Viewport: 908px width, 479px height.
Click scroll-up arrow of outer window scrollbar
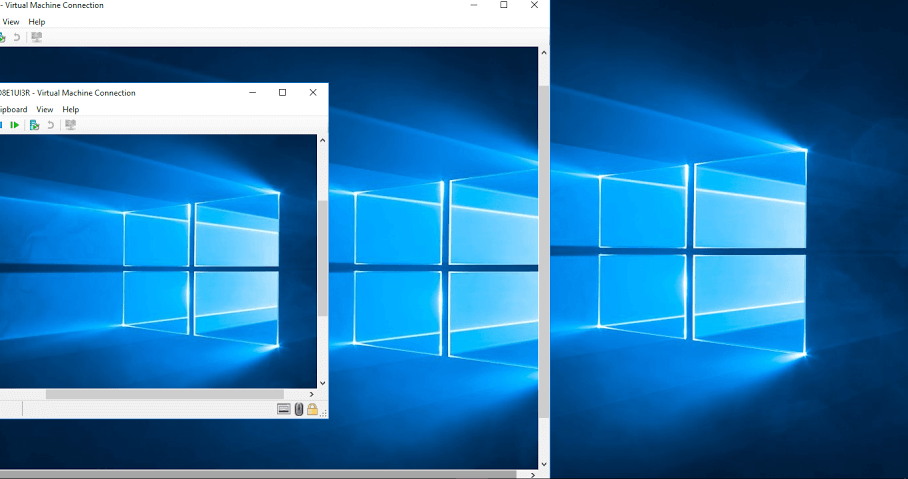[x=544, y=53]
